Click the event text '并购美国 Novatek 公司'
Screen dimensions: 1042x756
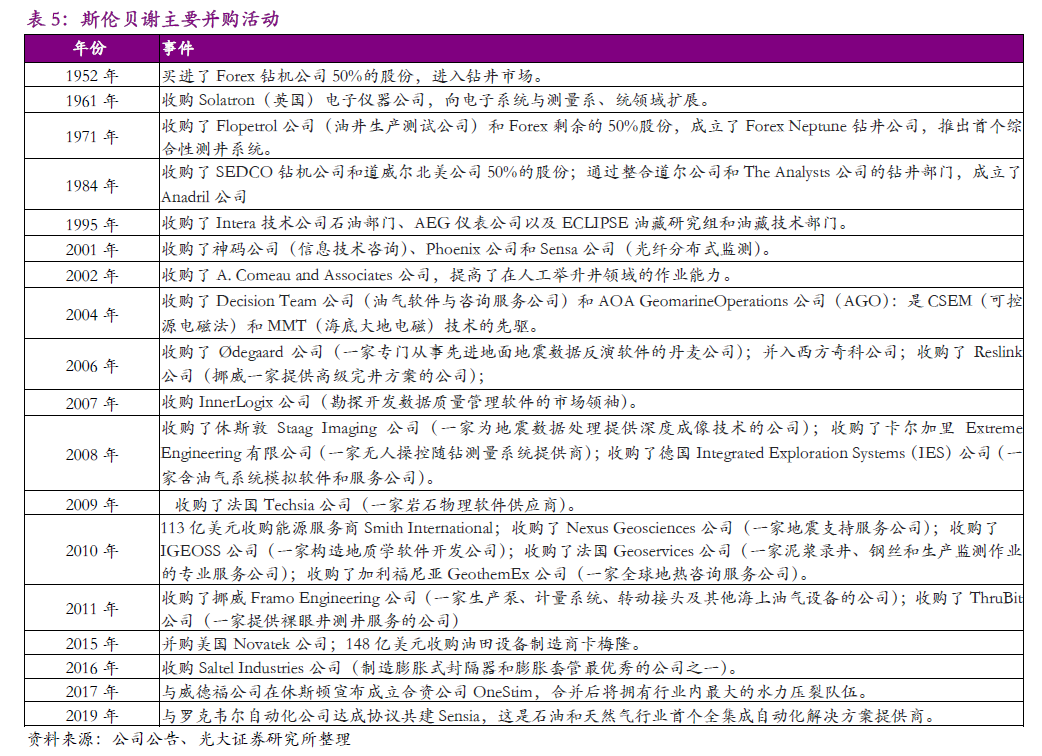click(245, 644)
